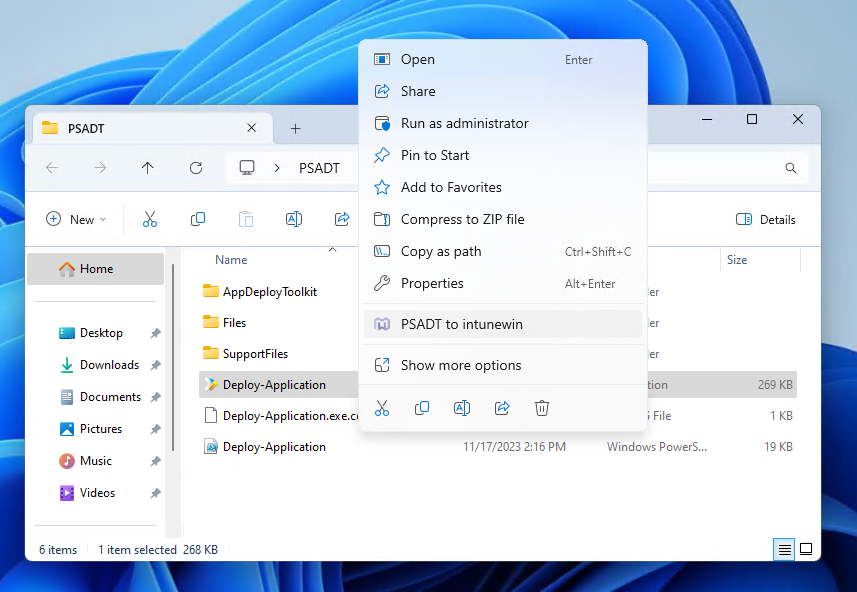
Task: Switch to large thumbnails view icon
Action: click(806, 549)
